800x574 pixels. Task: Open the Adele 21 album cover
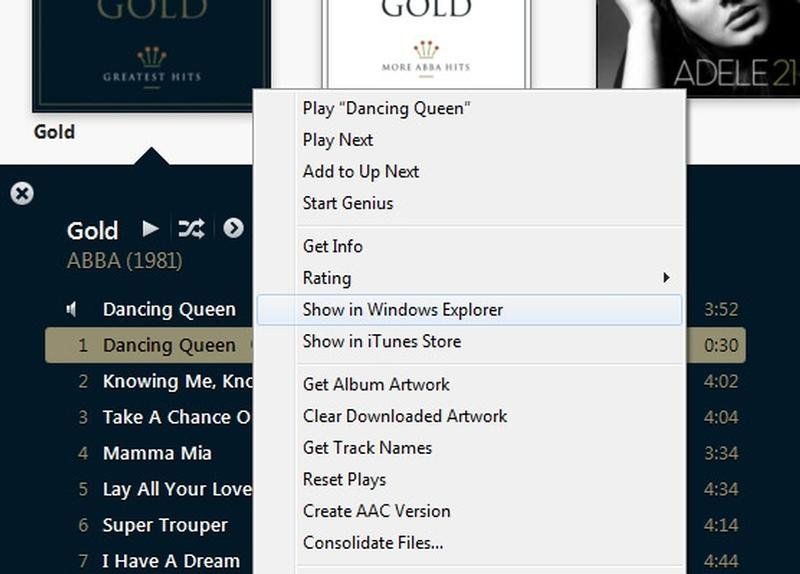point(698,47)
